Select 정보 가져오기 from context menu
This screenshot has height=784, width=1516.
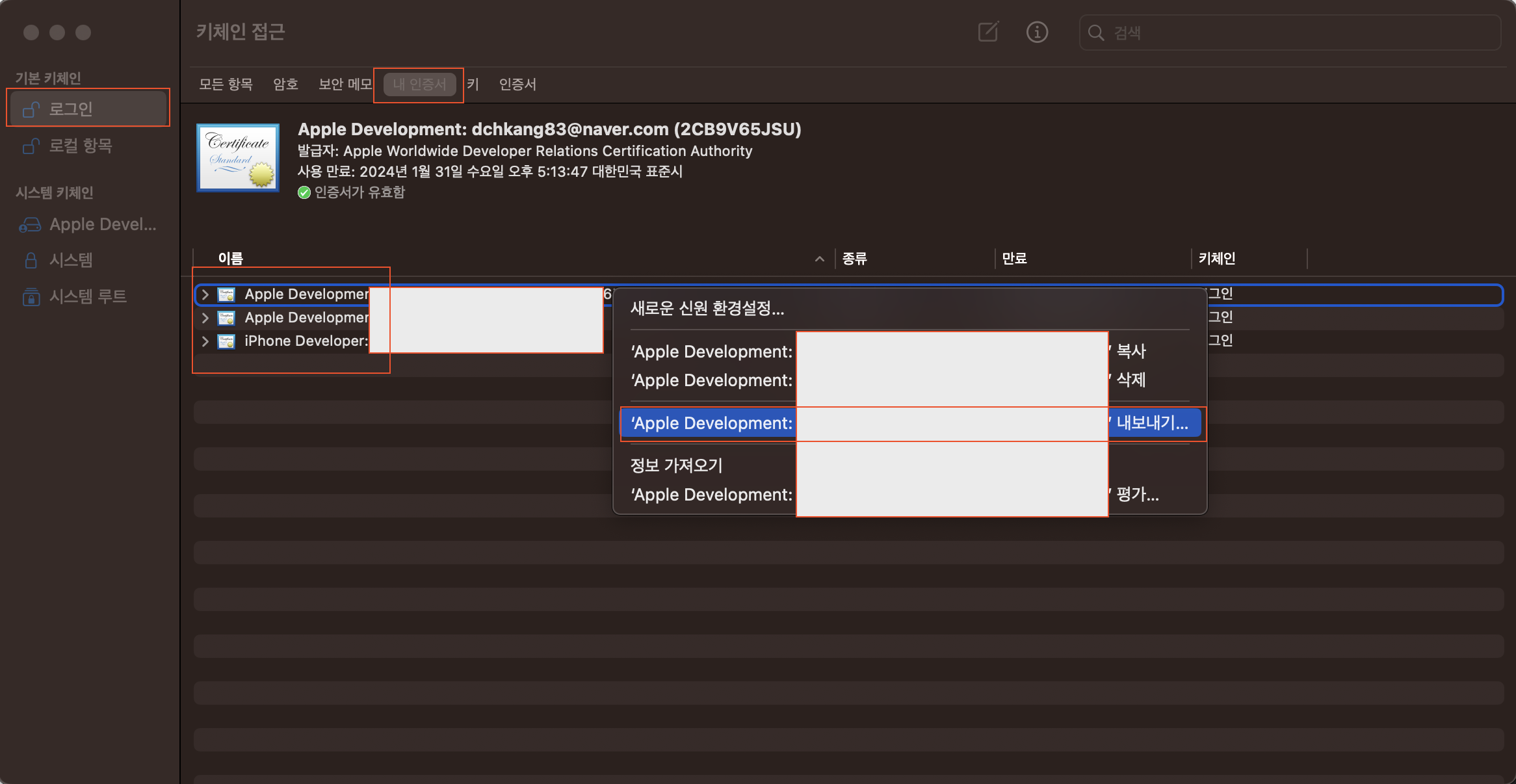[676, 465]
